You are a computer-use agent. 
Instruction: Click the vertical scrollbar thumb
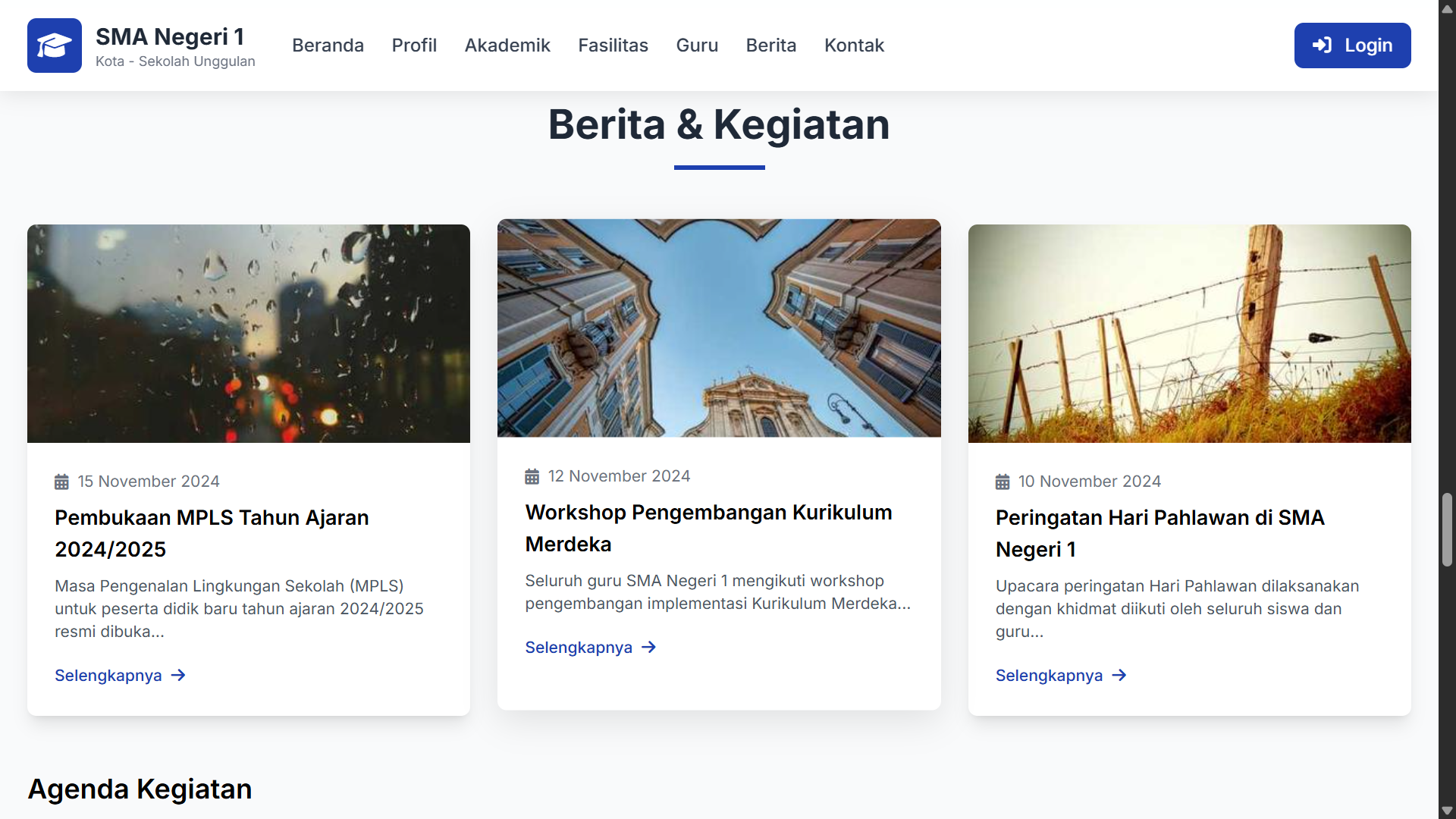click(x=1447, y=529)
